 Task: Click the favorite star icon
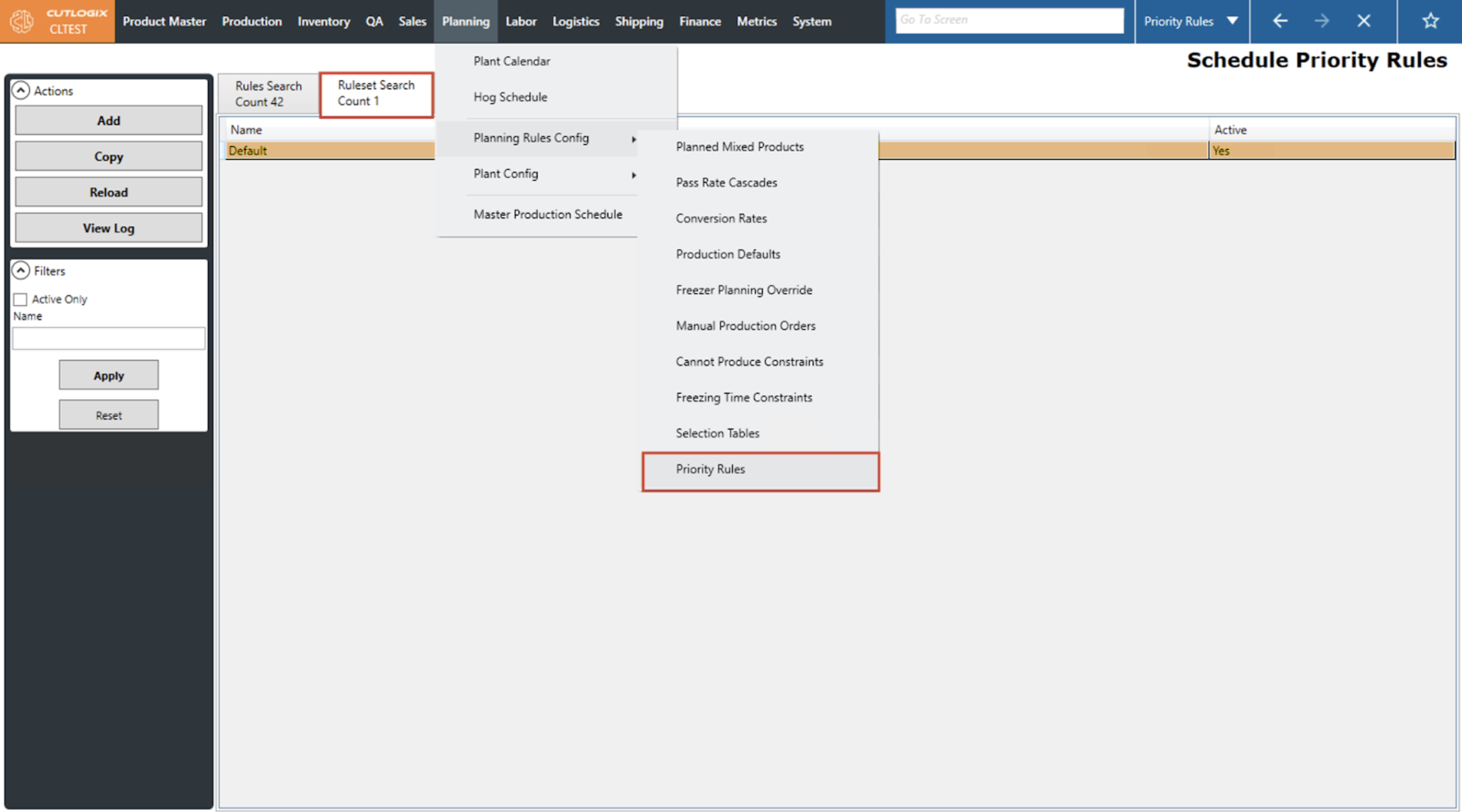coord(1430,21)
